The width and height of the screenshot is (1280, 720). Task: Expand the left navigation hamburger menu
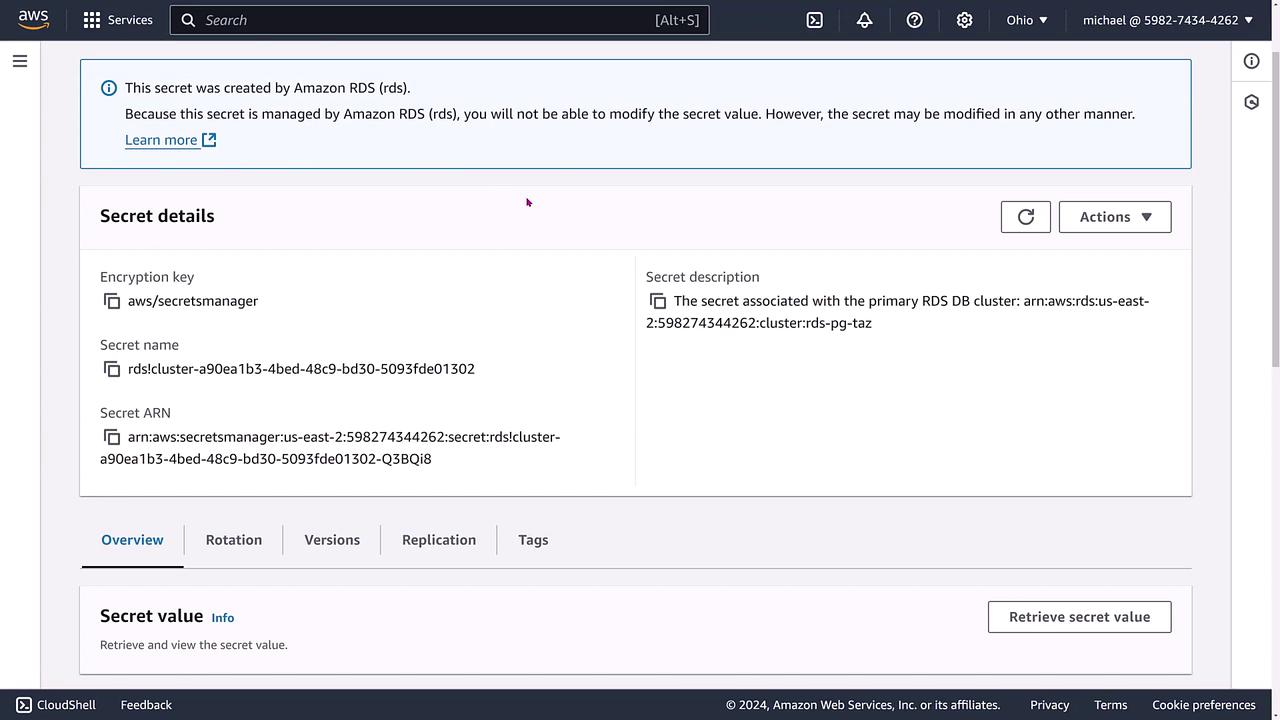click(20, 61)
